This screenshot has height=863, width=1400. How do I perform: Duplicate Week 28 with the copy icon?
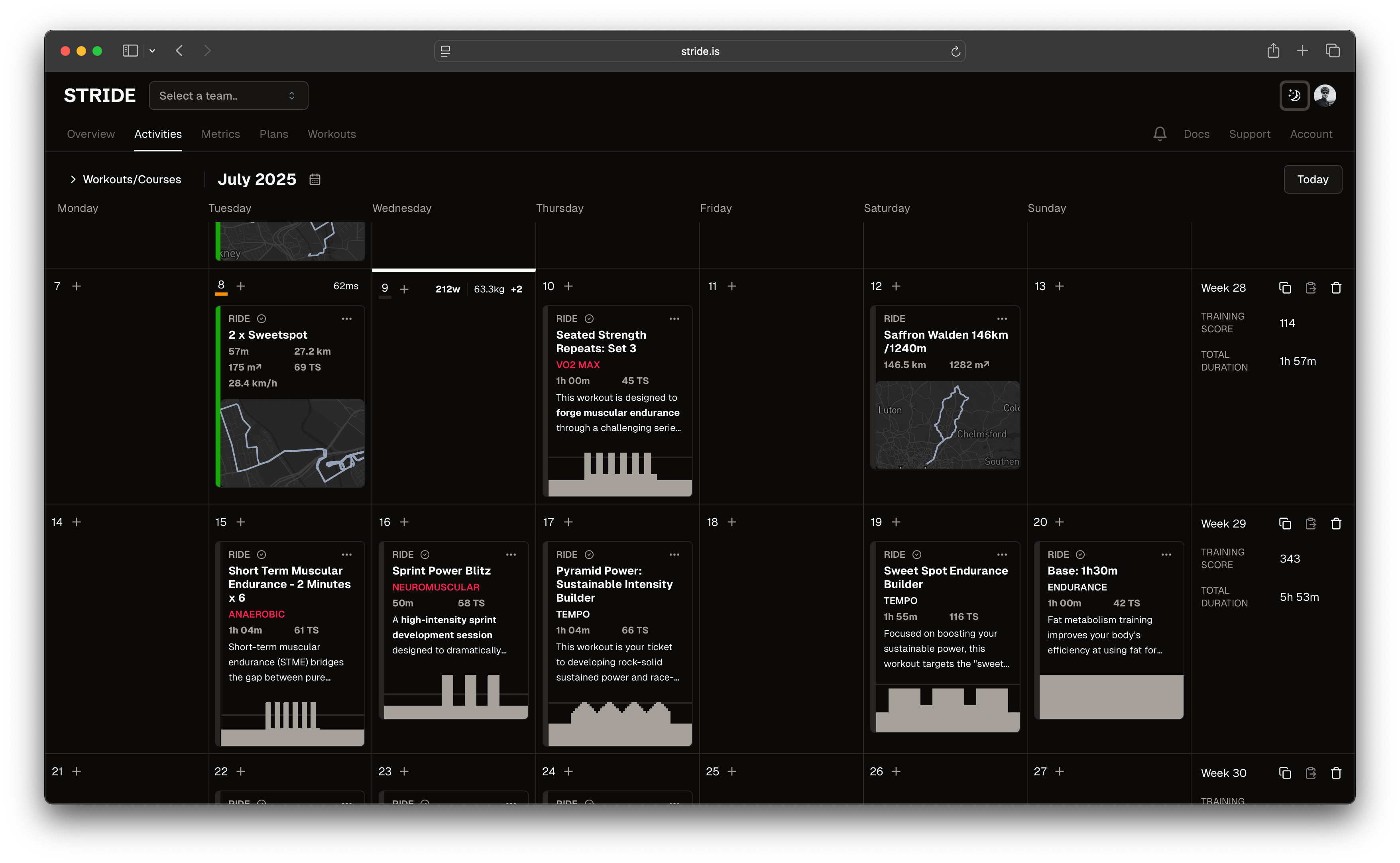1285,288
